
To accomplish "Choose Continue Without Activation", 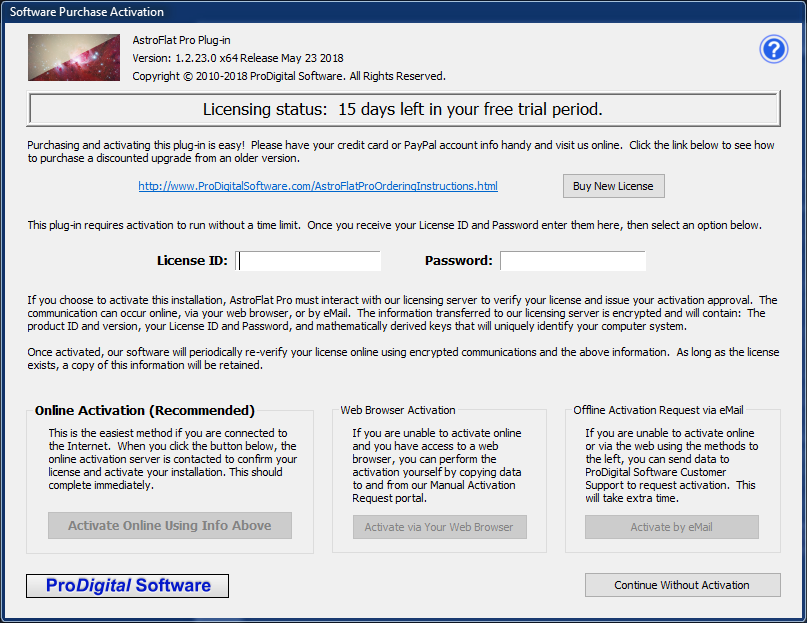I will pos(682,585).
